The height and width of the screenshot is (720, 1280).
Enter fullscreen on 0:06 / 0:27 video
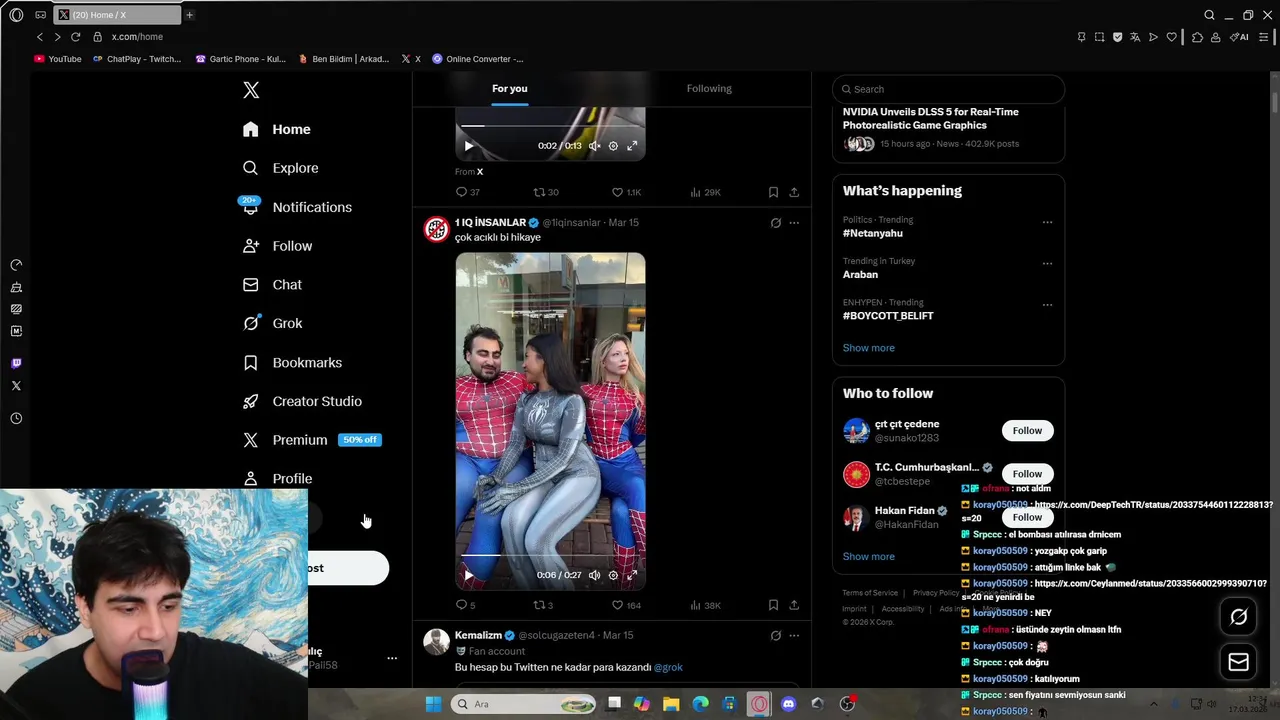tap(632, 575)
